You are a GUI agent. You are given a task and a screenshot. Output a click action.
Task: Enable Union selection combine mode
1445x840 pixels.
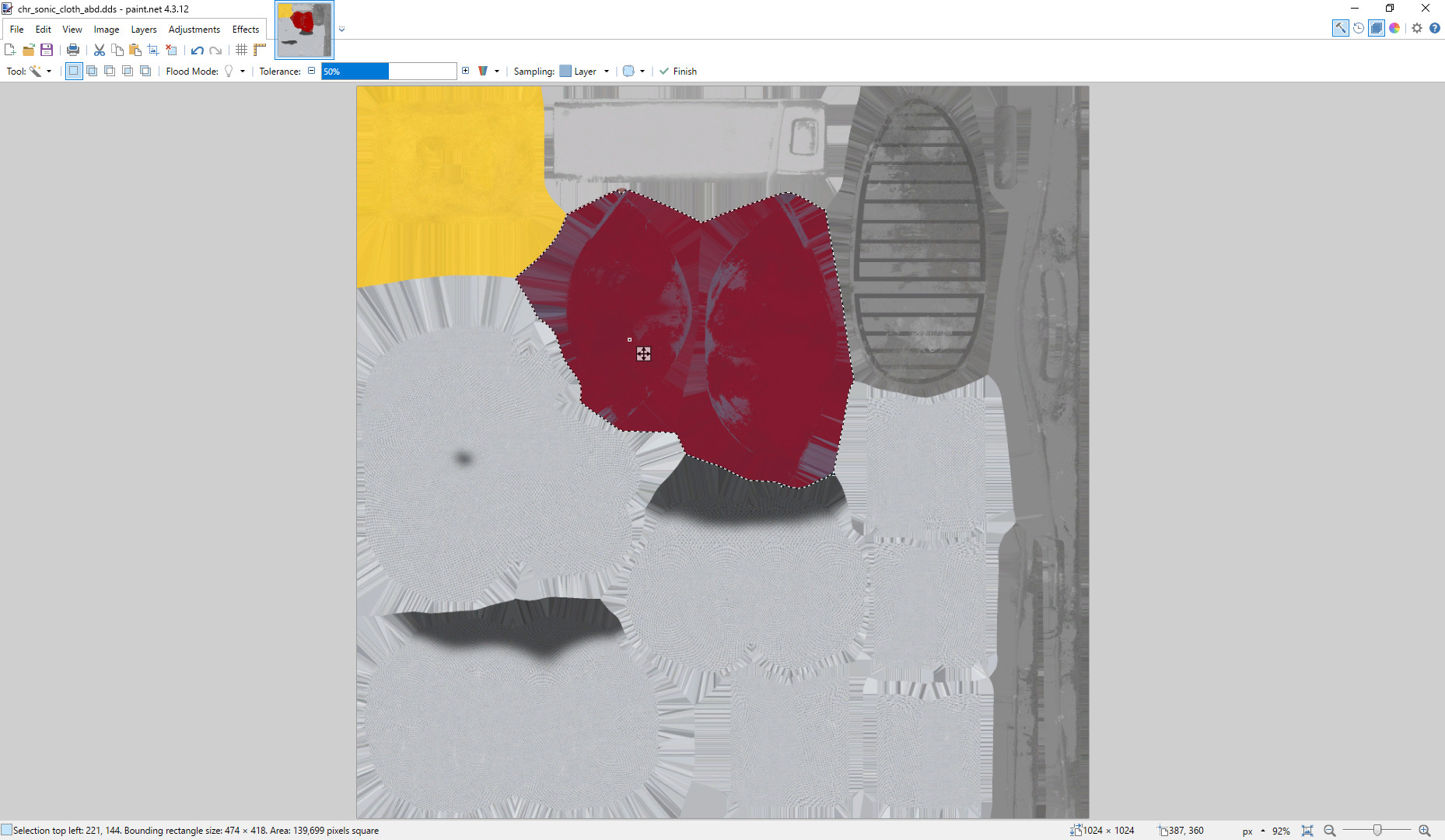pos(92,71)
